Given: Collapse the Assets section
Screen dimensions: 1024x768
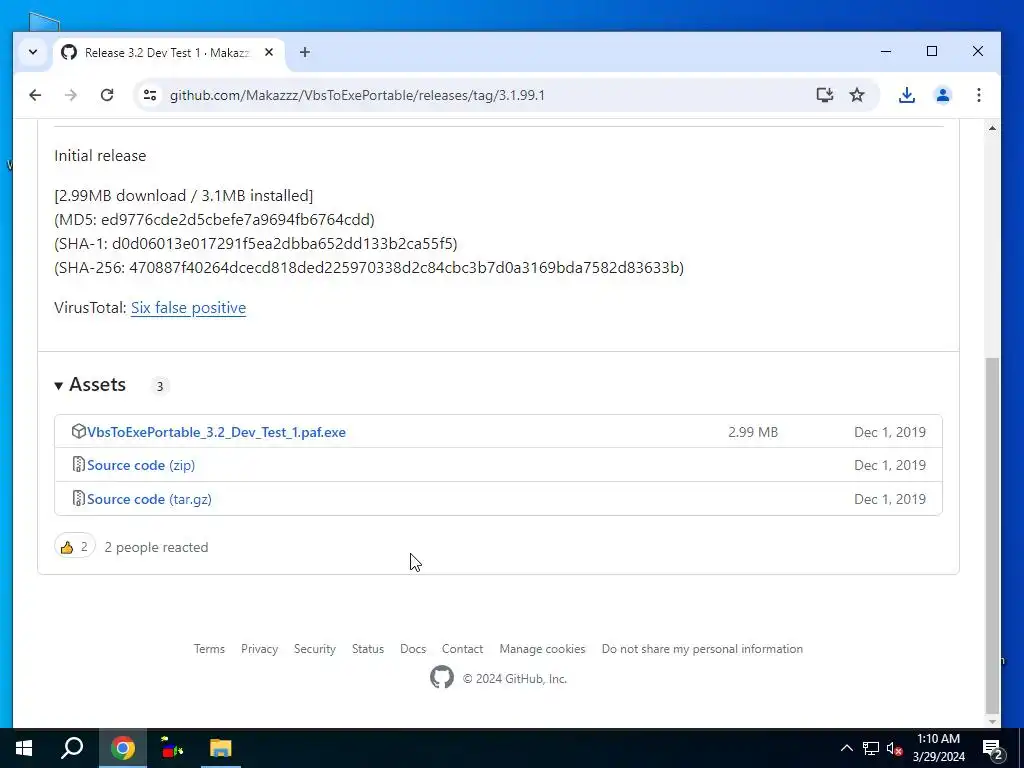Looking at the screenshot, I should pyautogui.click(x=90, y=385).
